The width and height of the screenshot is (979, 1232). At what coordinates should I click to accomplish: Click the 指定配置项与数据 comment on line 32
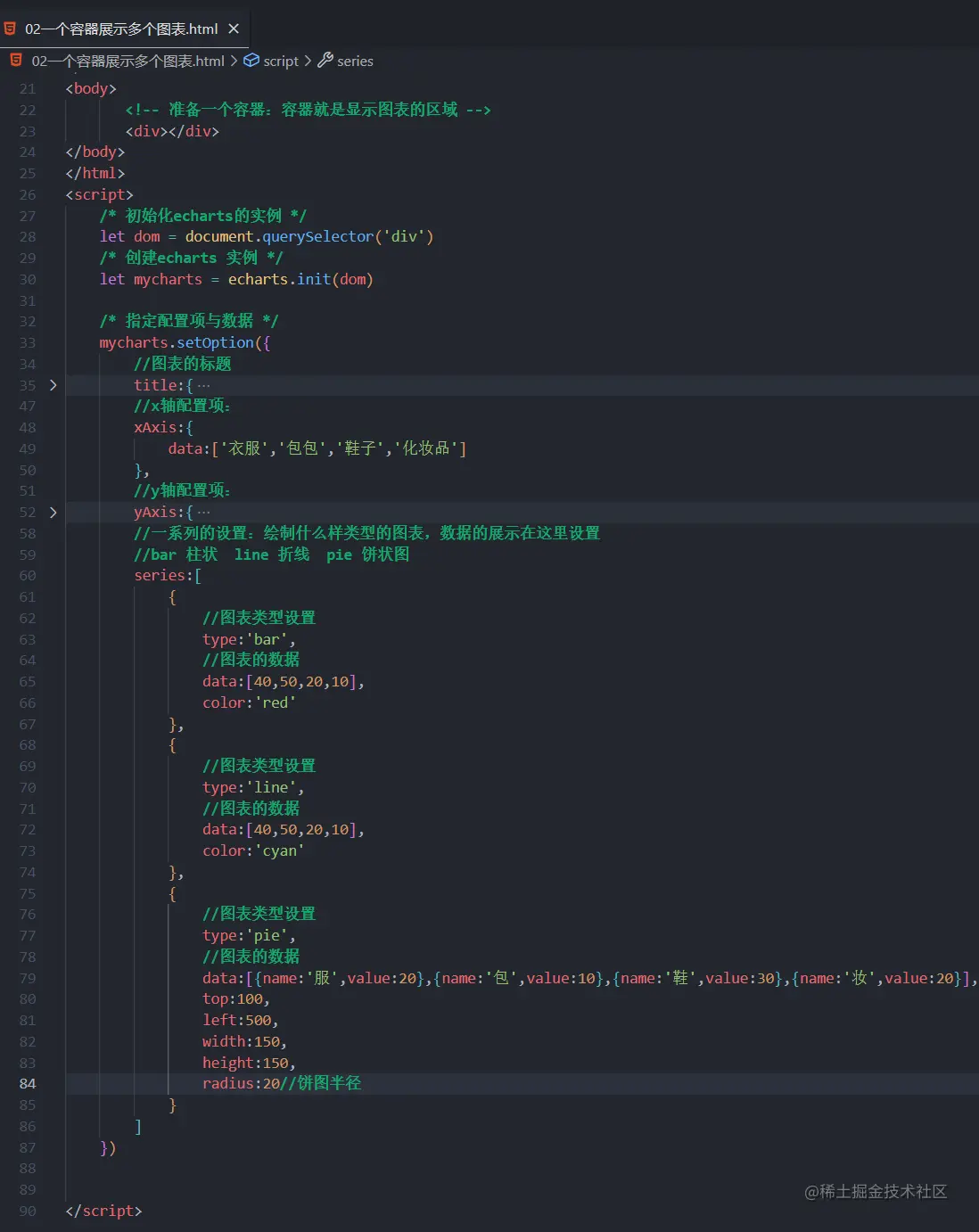point(189,321)
